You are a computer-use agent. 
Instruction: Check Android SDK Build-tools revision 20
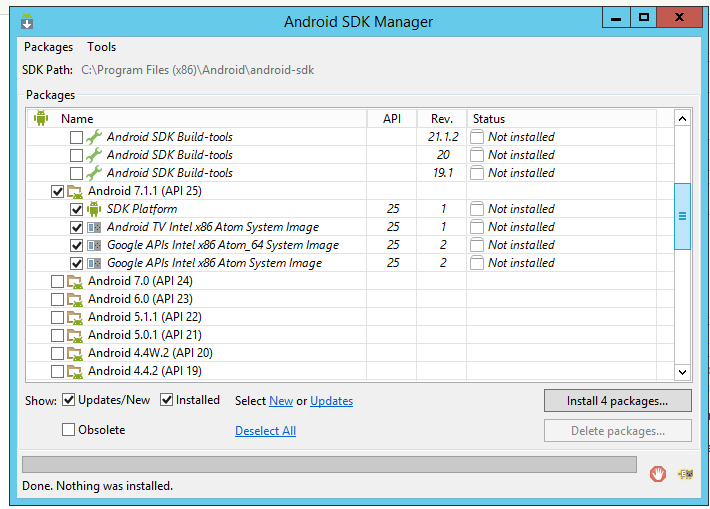(x=77, y=155)
